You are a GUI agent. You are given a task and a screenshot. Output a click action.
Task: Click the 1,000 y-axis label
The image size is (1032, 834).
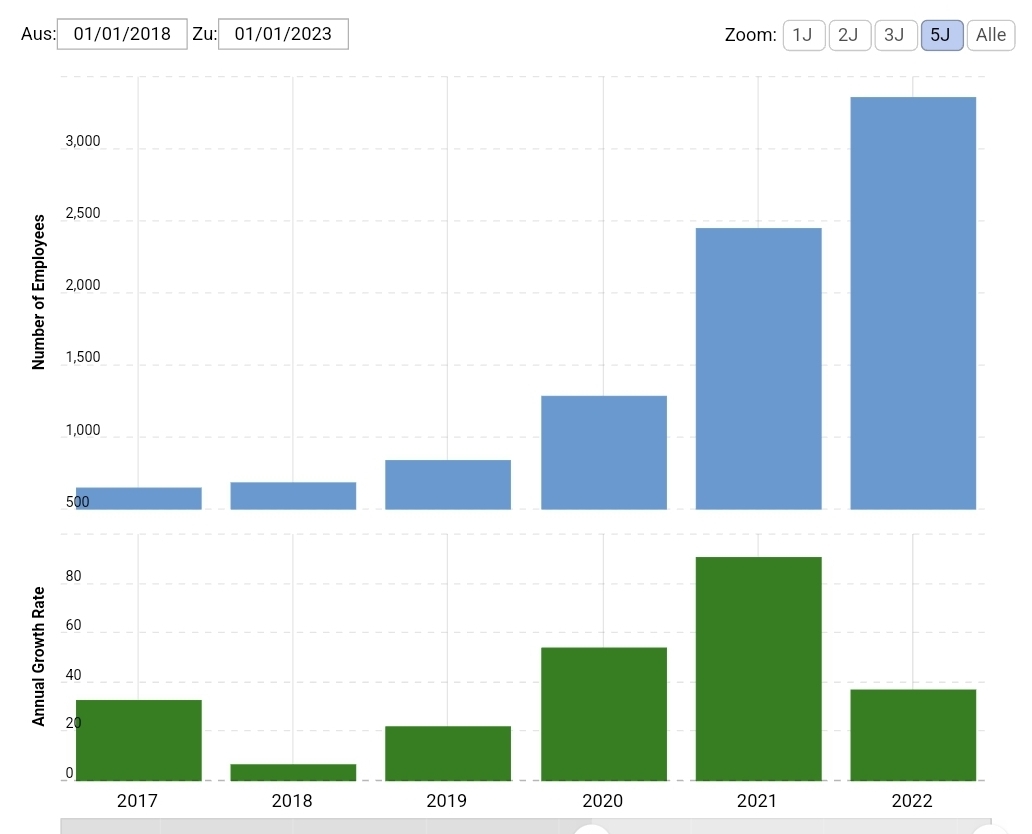click(x=83, y=430)
